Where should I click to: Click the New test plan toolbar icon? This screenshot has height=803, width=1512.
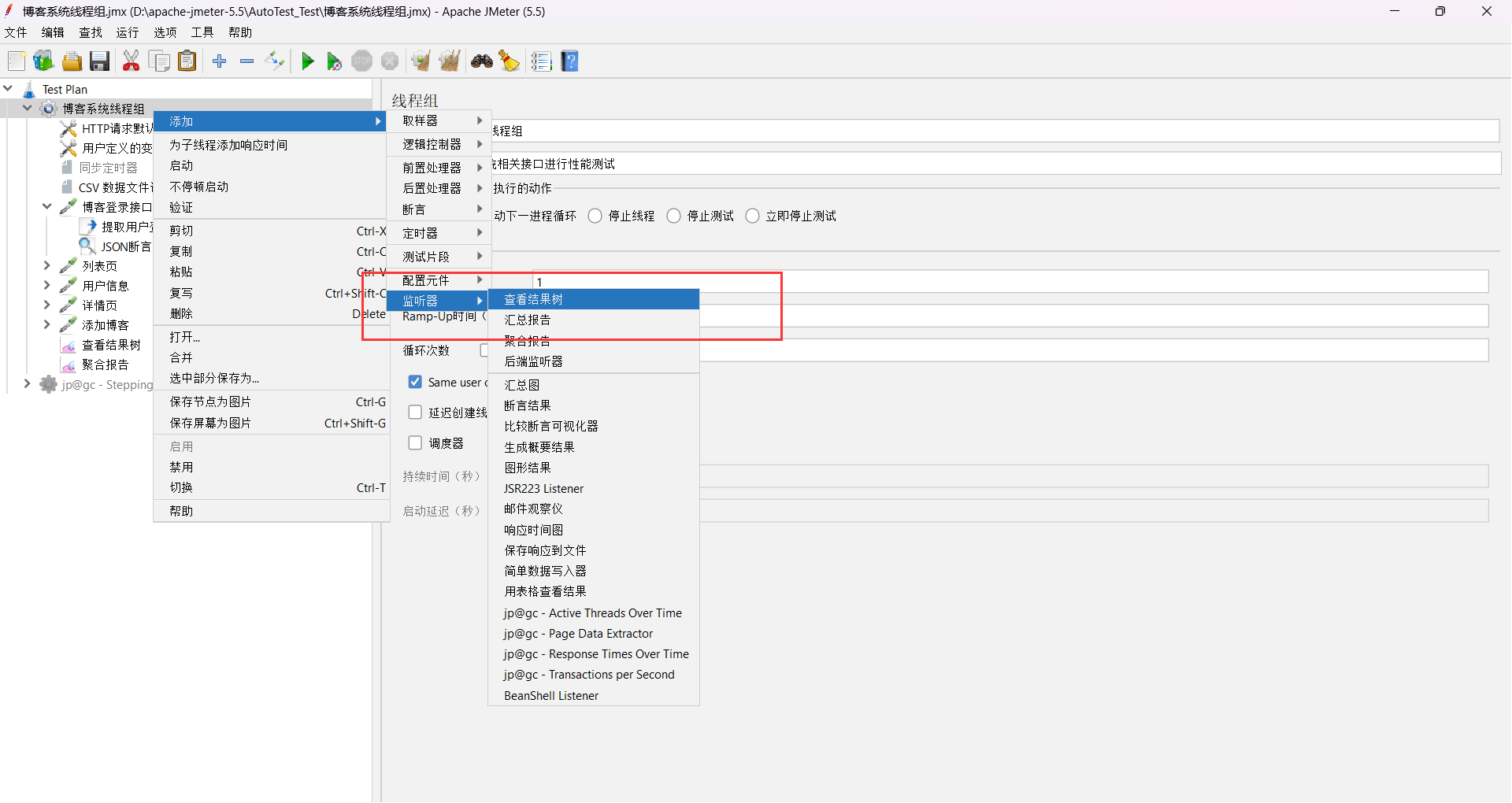17,61
